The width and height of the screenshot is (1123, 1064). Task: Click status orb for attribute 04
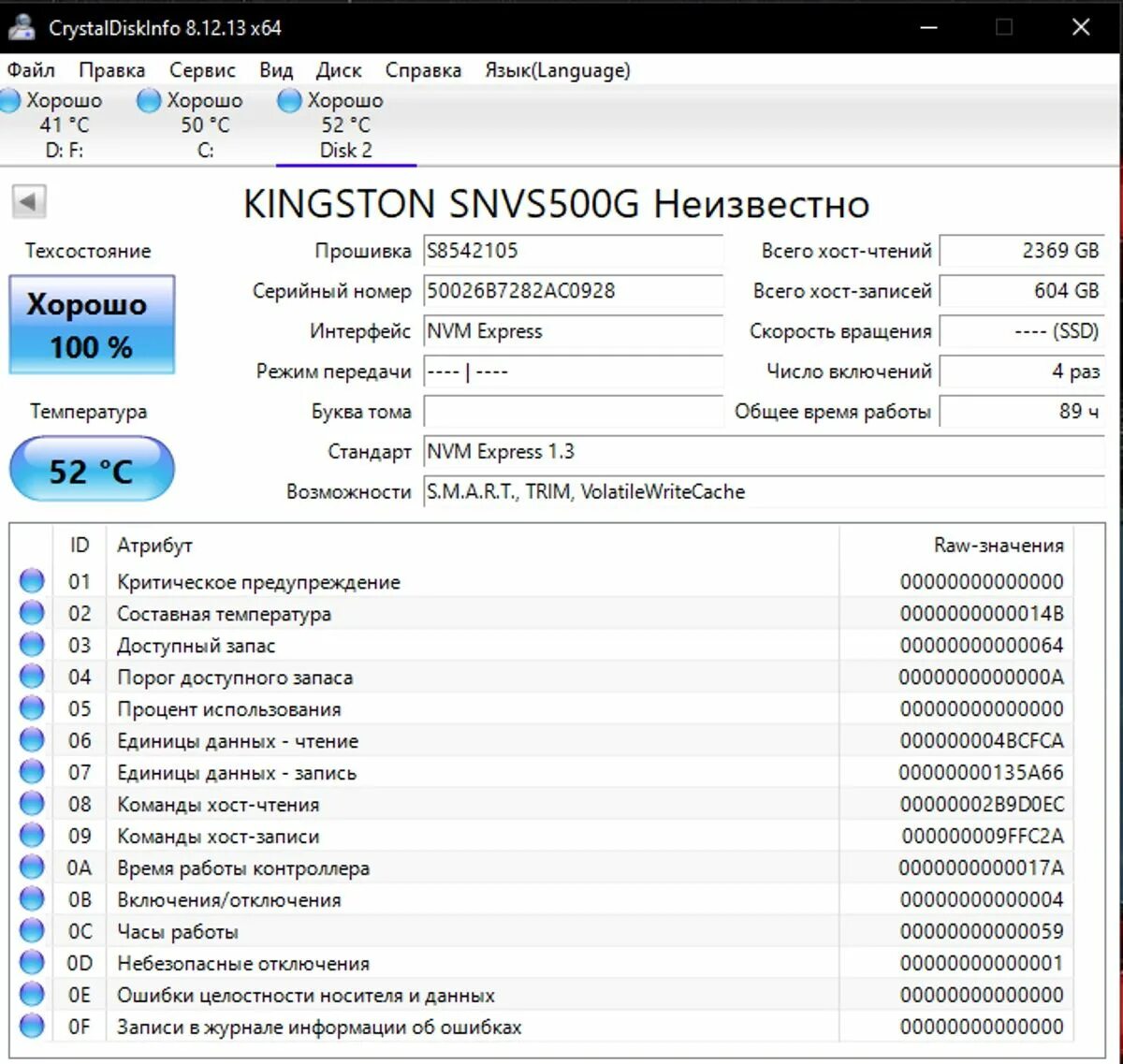pos(32,677)
